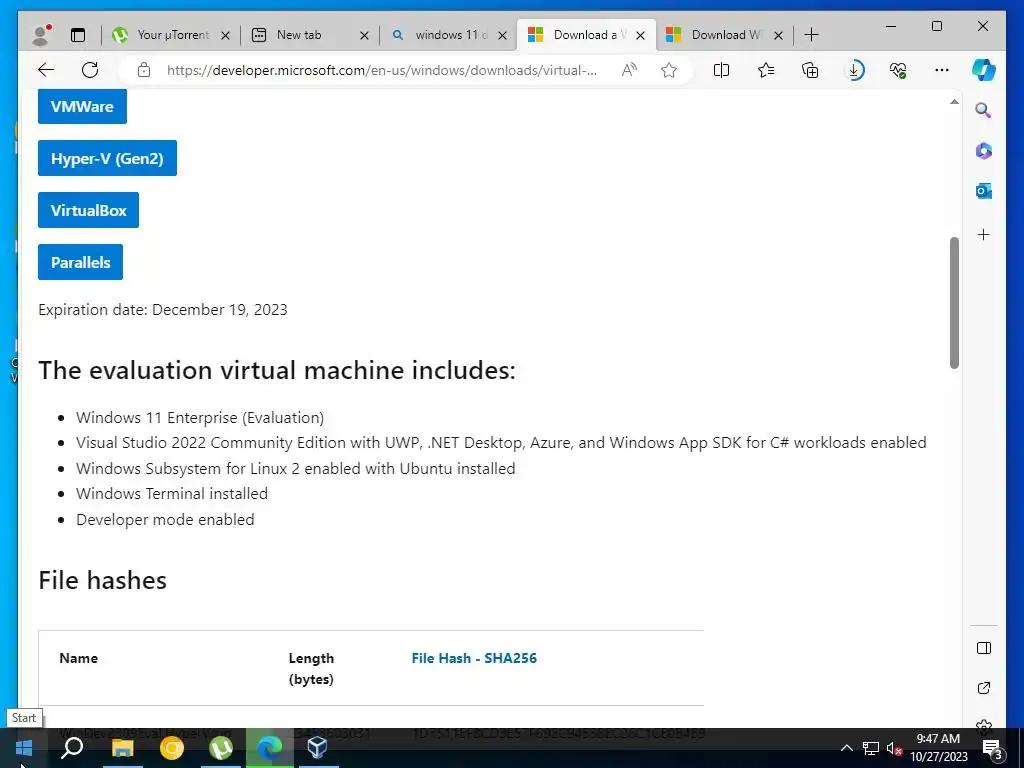Select the 'Windows Terminal installed' list item

pyautogui.click(x=172, y=494)
